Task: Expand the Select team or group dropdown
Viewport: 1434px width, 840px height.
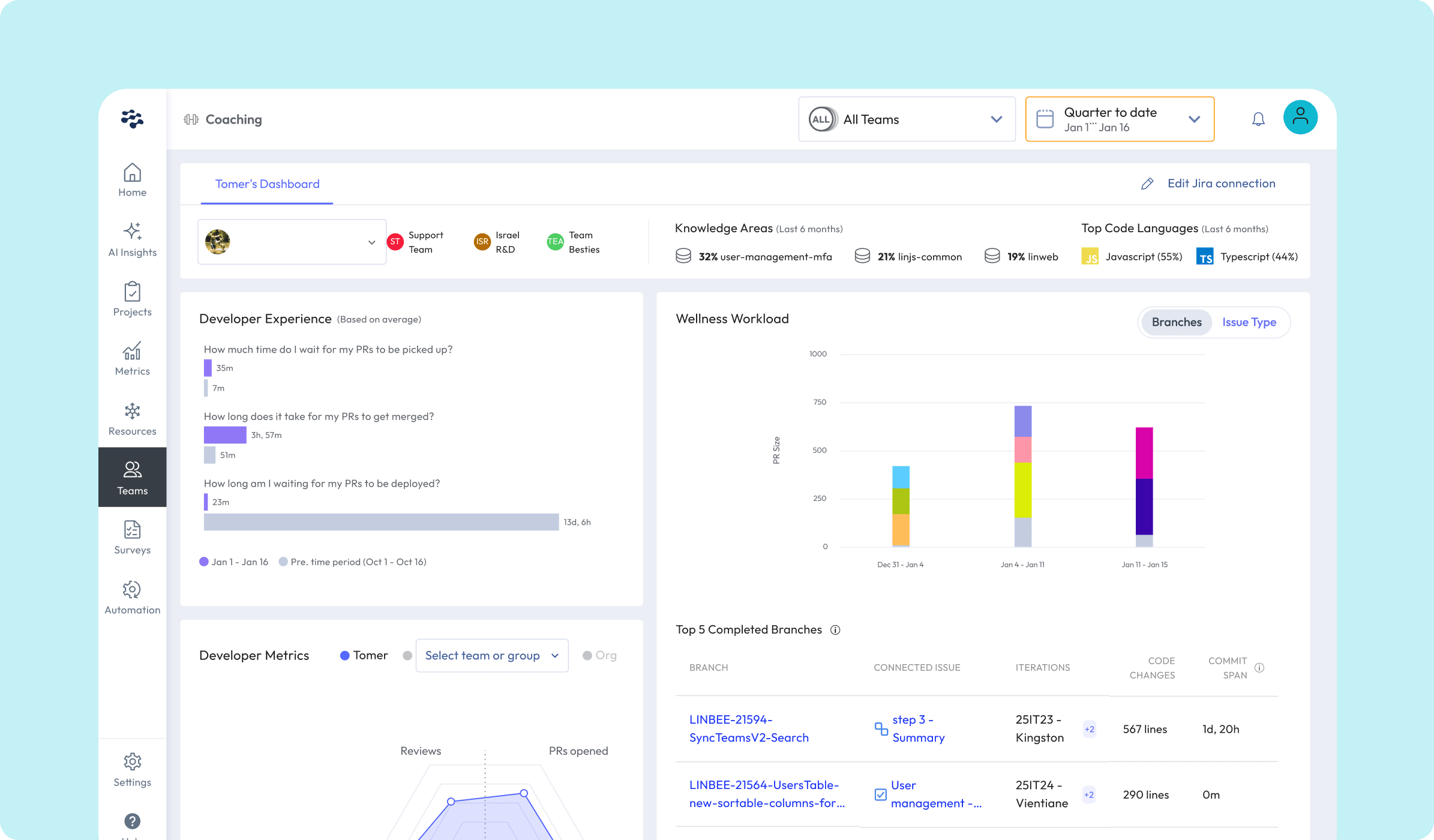Action: tap(491, 655)
